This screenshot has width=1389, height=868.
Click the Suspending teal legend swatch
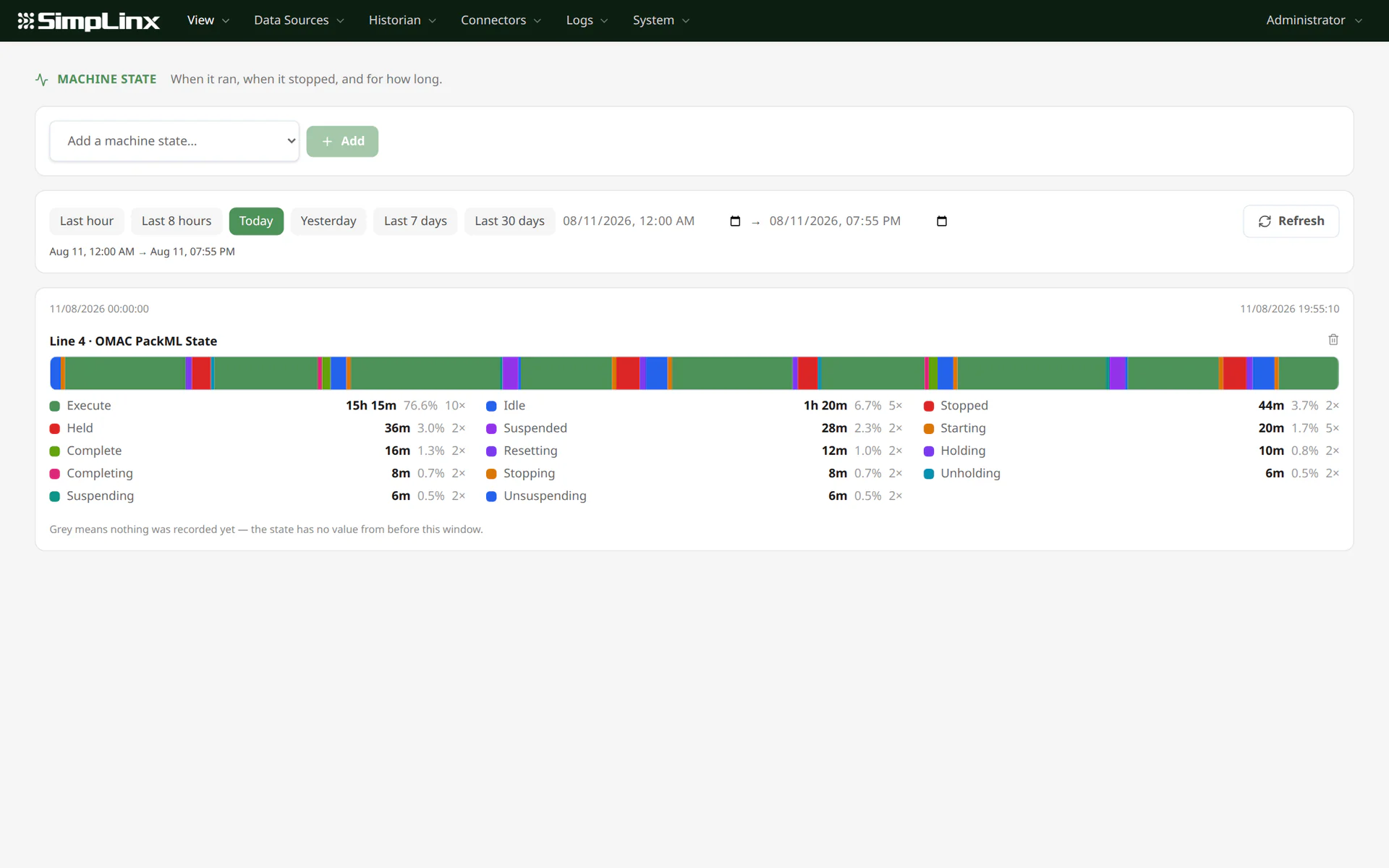tap(54, 496)
